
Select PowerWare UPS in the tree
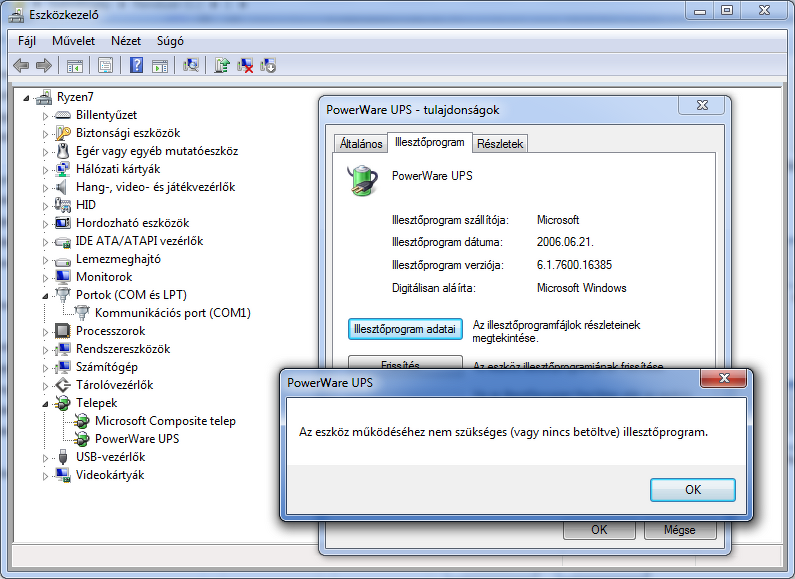[137, 439]
